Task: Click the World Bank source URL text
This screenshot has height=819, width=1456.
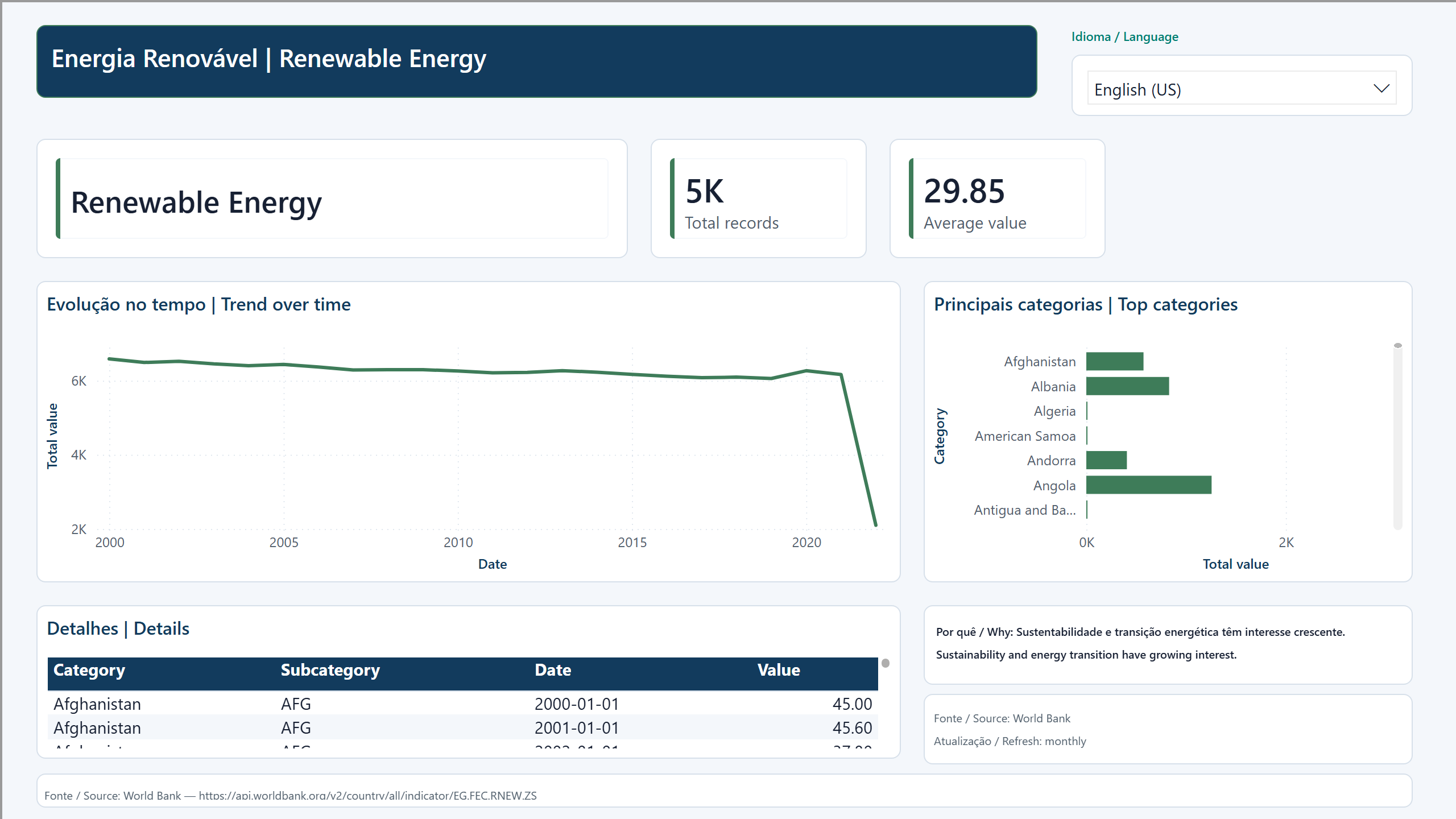Action: pos(367,796)
